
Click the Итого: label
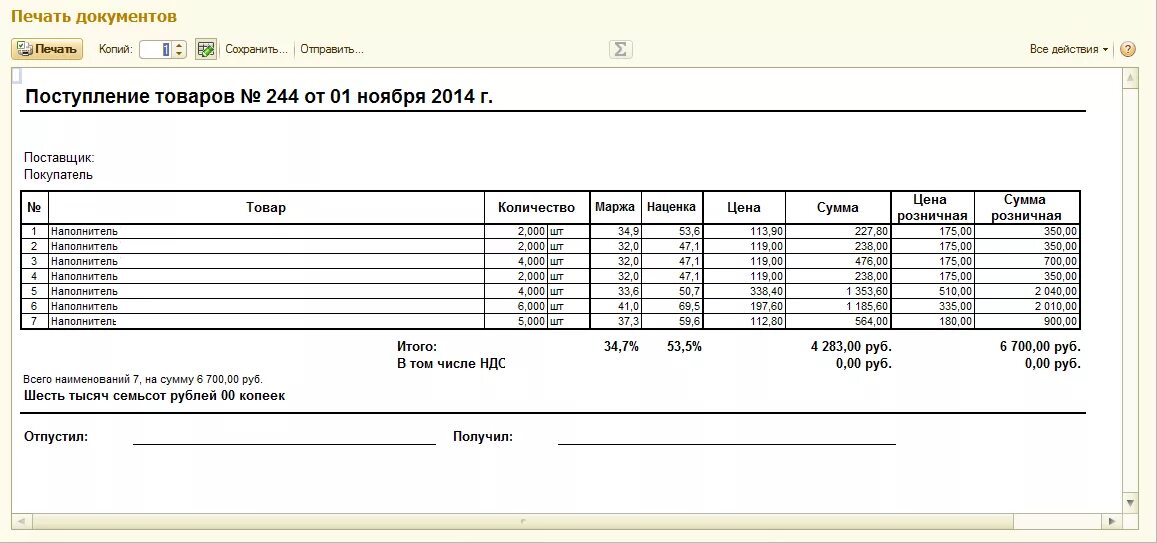tap(417, 347)
